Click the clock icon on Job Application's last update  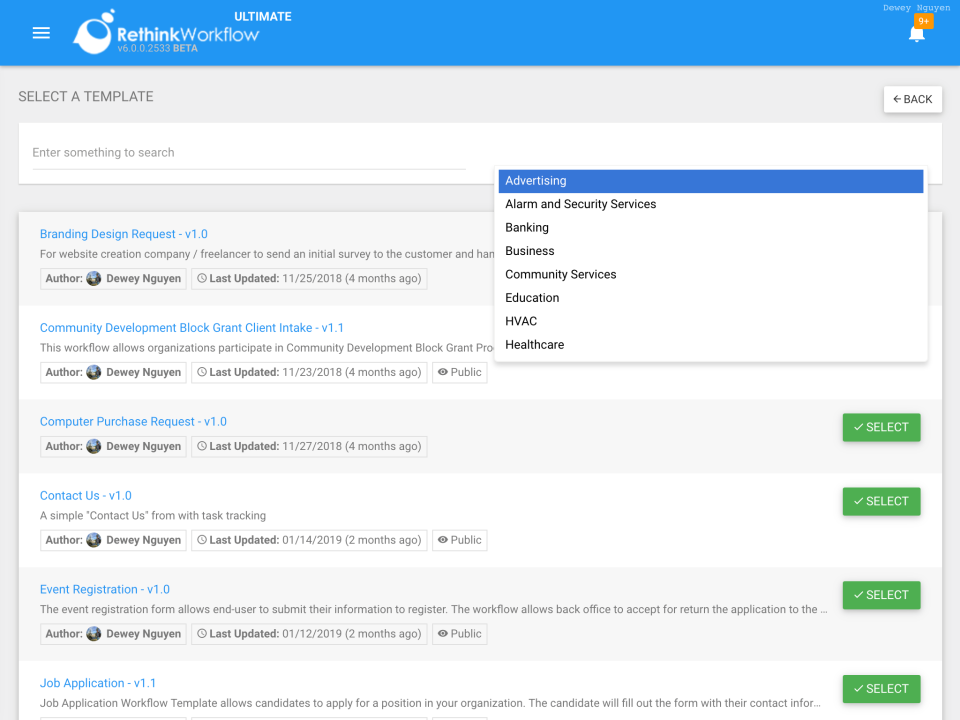click(200, 717)
